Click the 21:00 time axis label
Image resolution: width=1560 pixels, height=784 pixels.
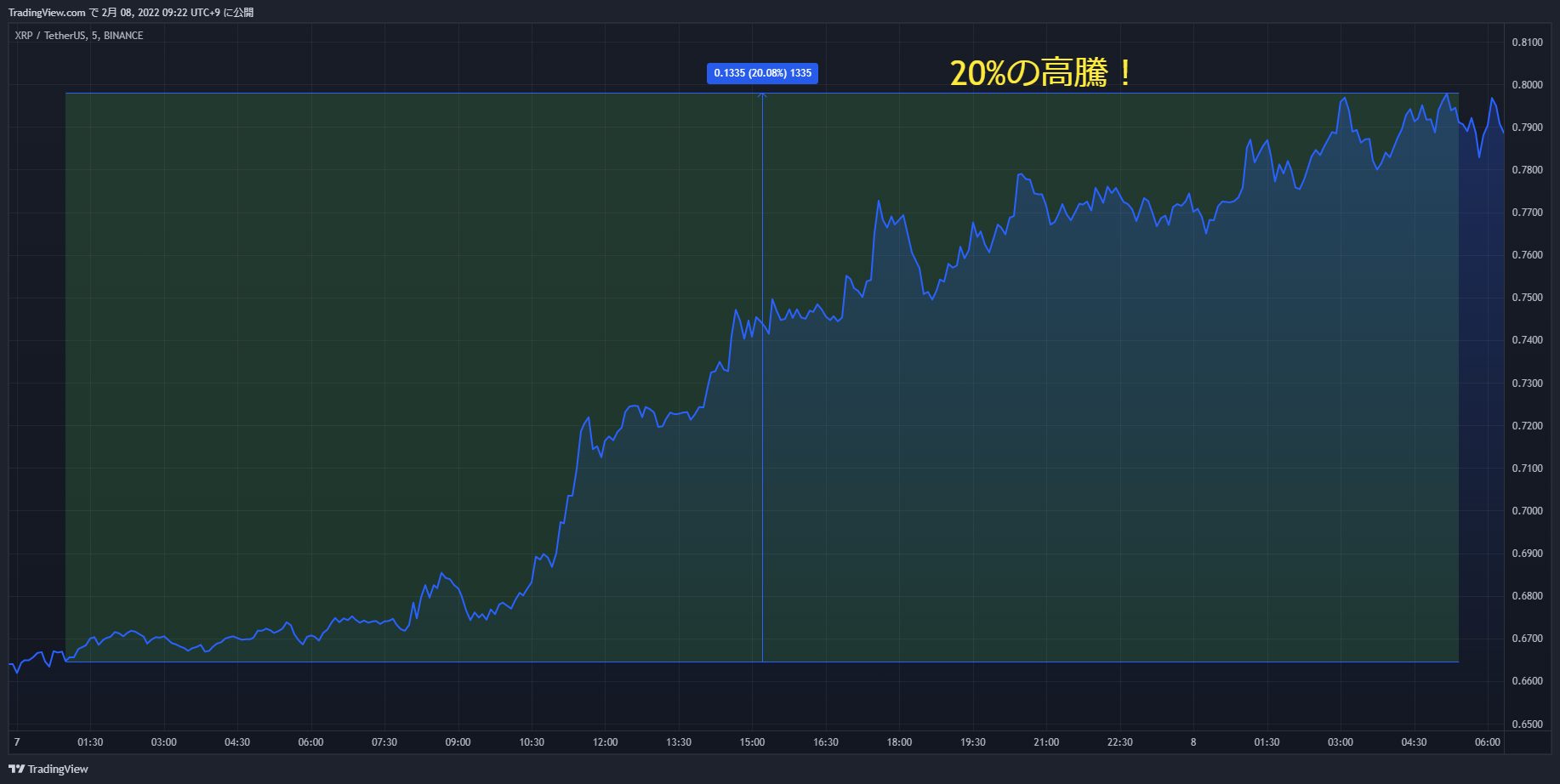click(1046, 742)
